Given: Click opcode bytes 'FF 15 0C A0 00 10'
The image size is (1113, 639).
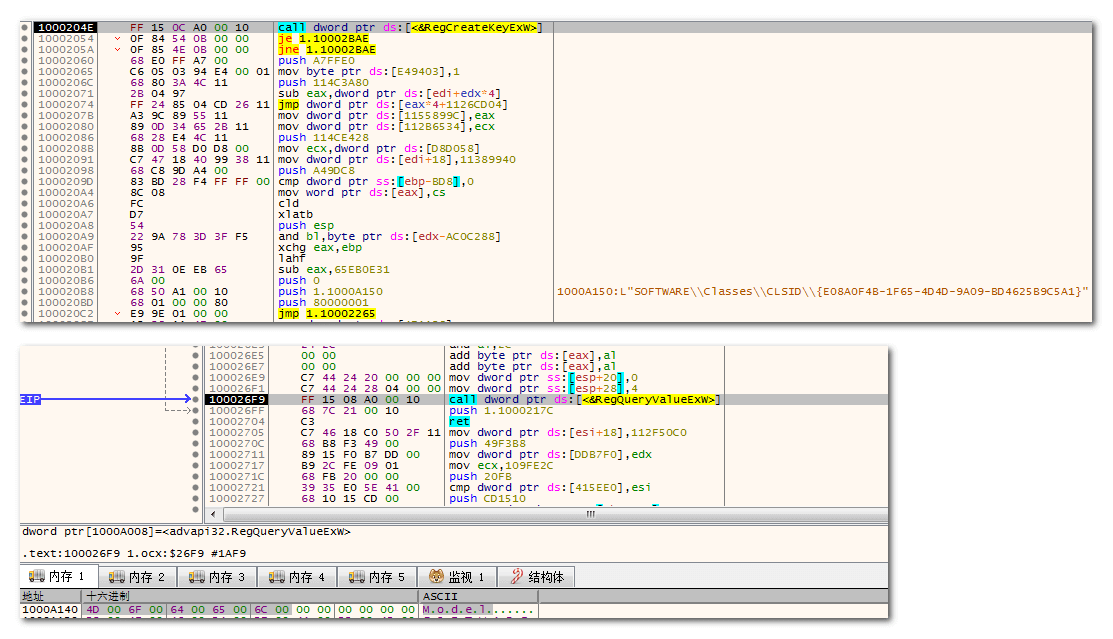Looking at the screenshot, I should (x=190, y=28).
